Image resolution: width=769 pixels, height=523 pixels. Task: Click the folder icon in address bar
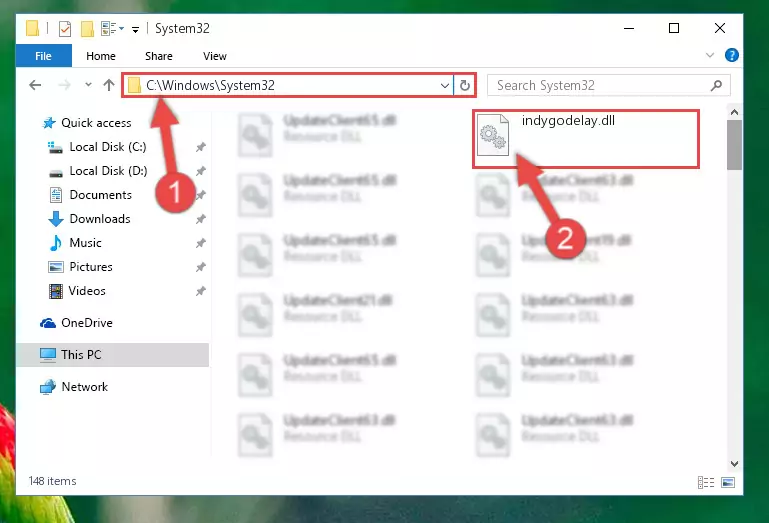pos(134,85)
